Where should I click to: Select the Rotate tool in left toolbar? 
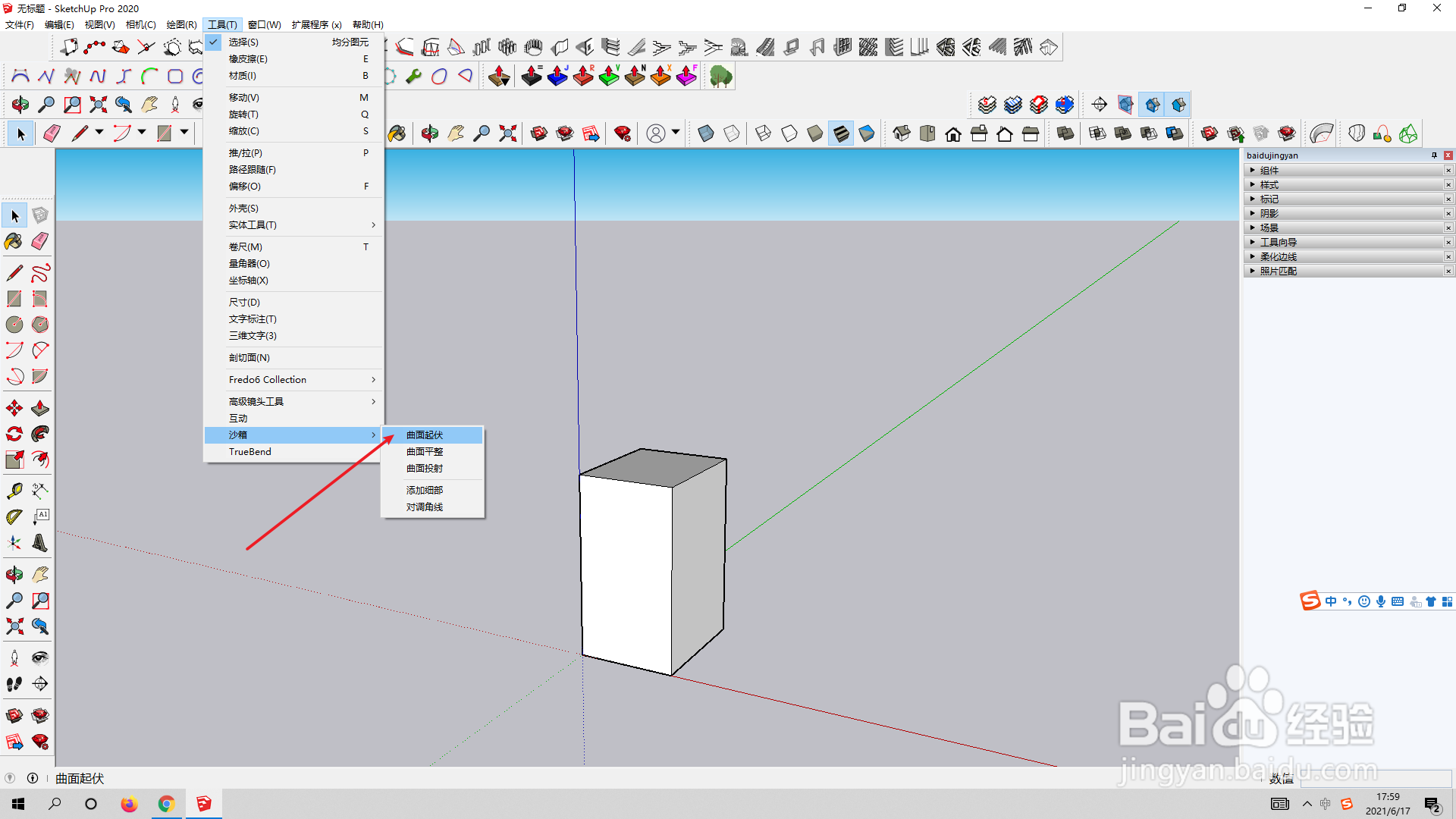click(x=14, y=434)
